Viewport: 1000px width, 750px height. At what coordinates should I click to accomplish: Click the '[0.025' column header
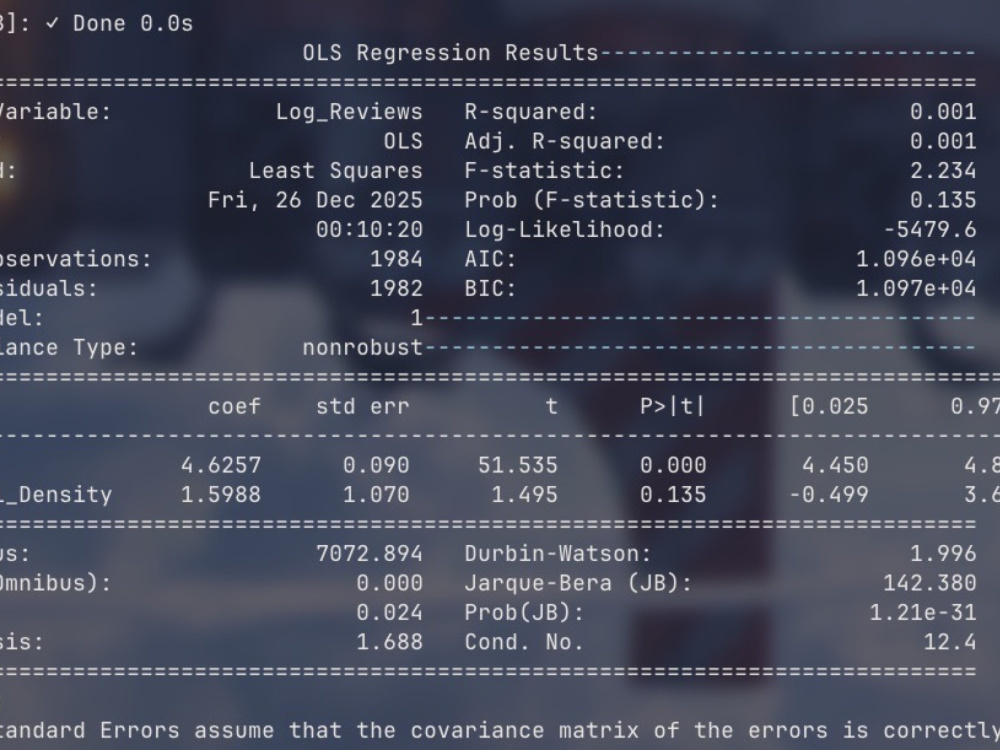829,406
